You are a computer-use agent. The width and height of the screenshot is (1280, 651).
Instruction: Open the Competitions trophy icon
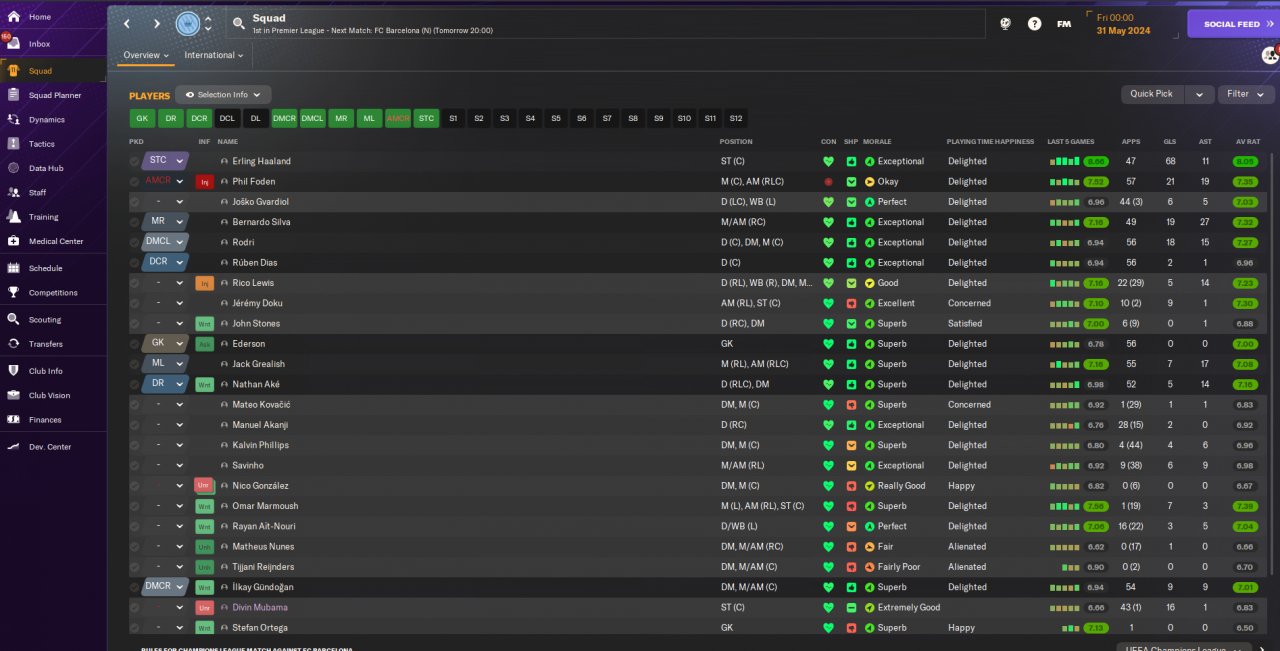click(x=13, y=293)
